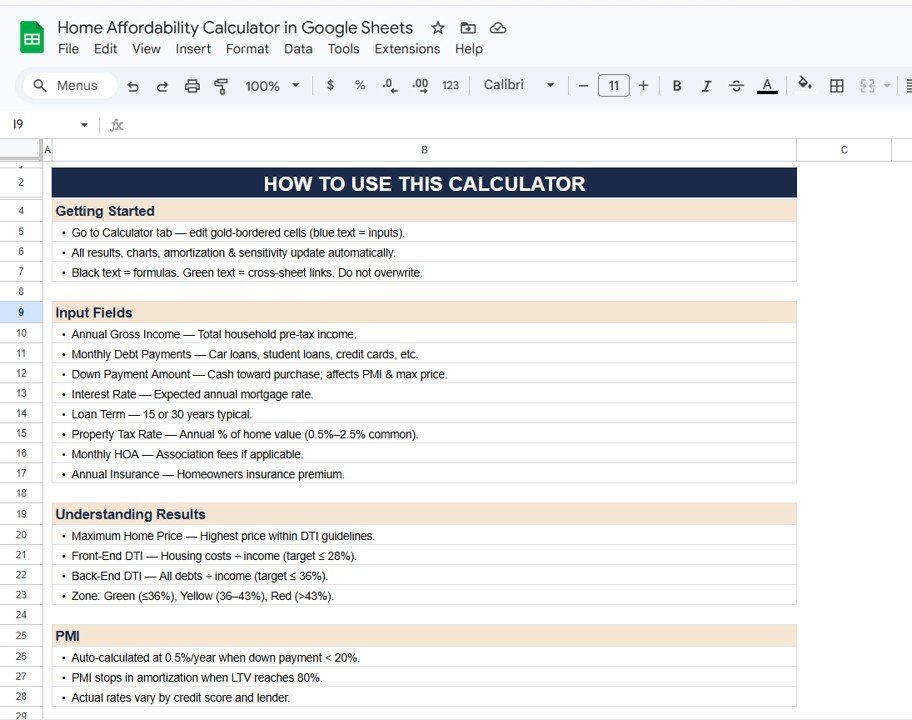Screen dimensions: 912x720
Task: Click the Menus search box
Action: pyautogui.click(x=68, y=86)
